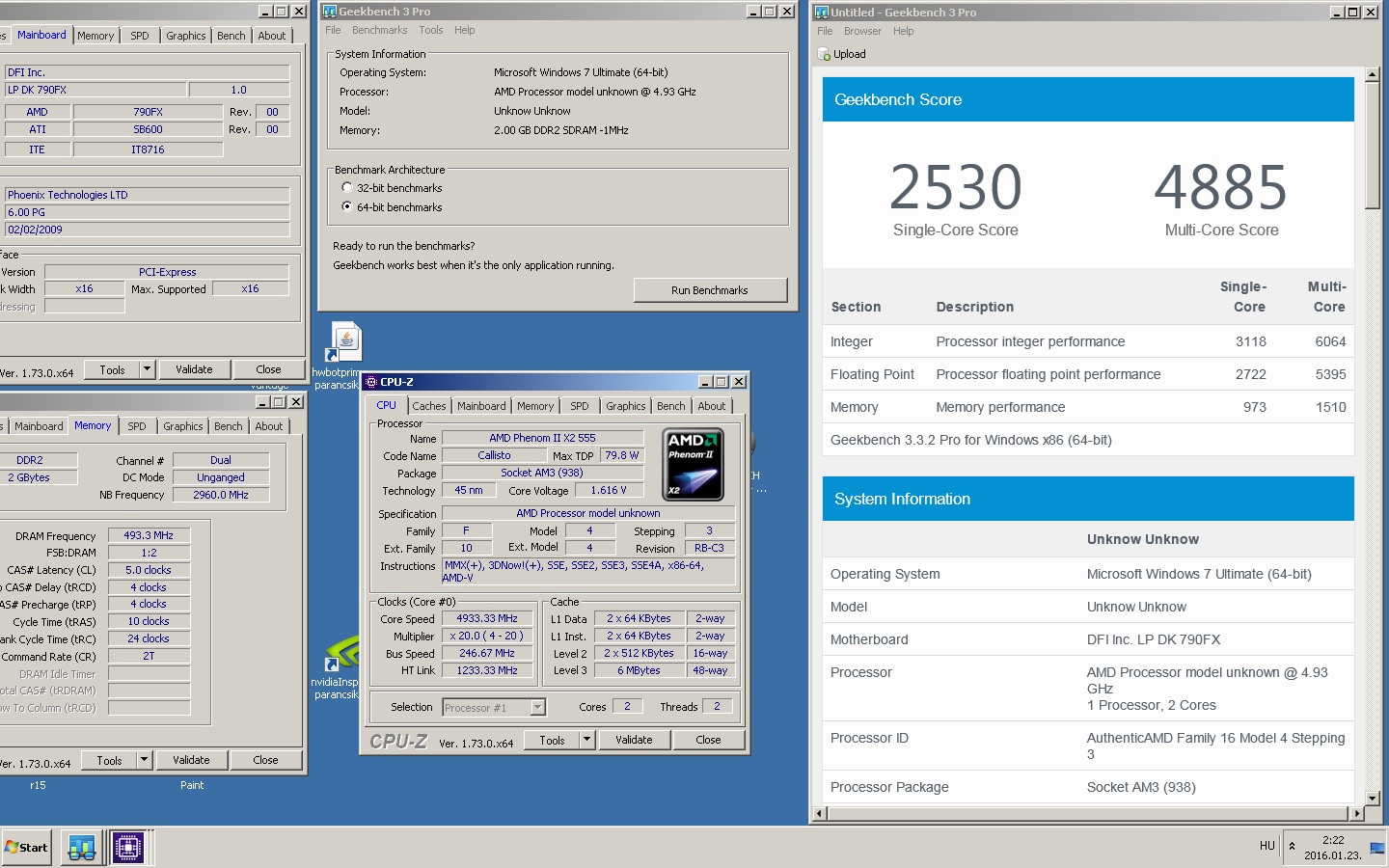Click the Geekbench taskbar icon

(x=82, y=848)
